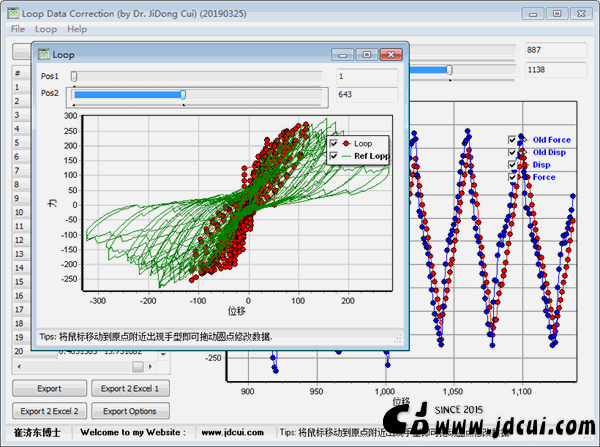Select row 19 in the data table
This screenshot has width=600, height=447.
21,337
